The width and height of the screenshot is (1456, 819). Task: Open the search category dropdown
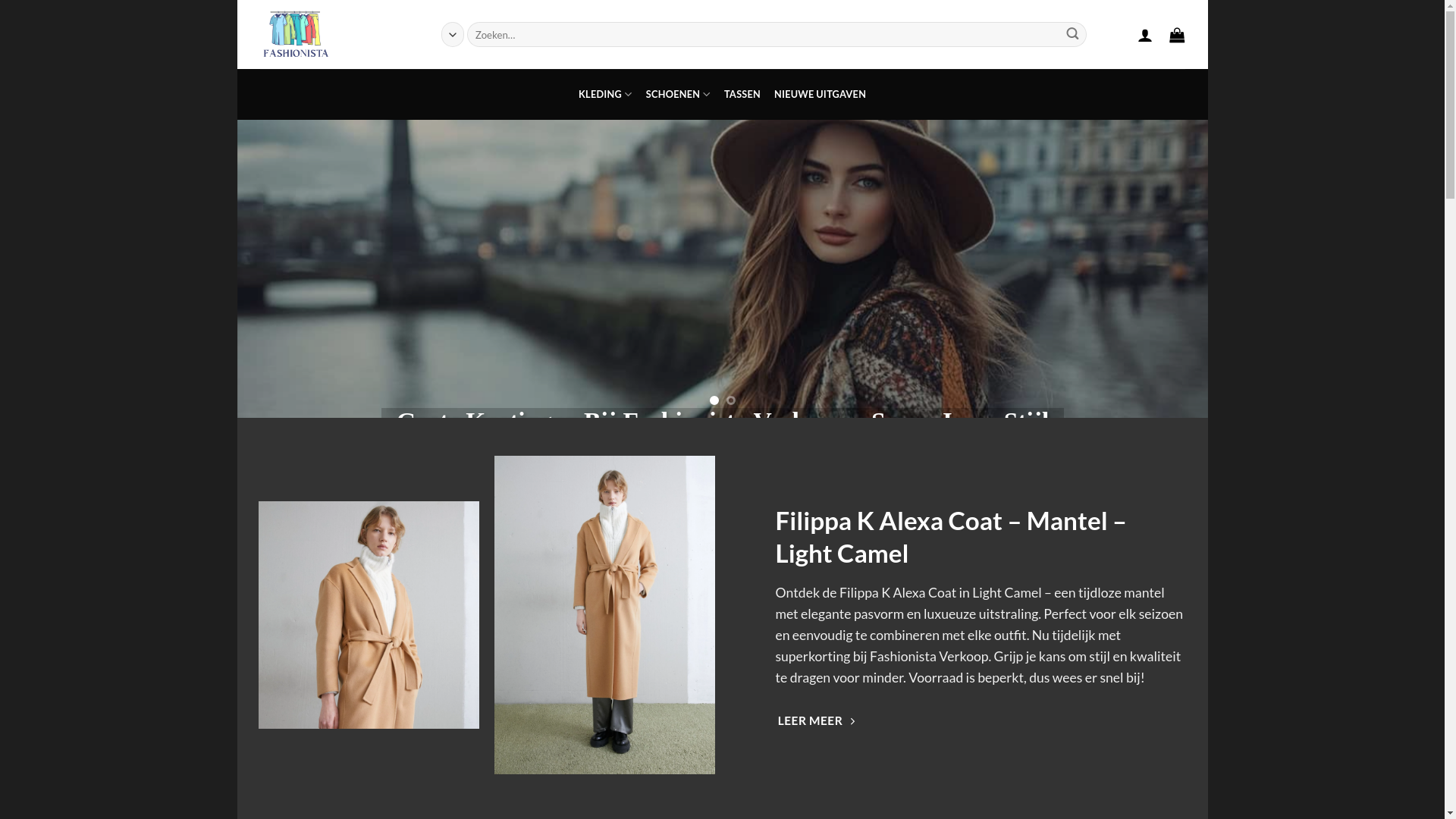click(x=453, y=34)
